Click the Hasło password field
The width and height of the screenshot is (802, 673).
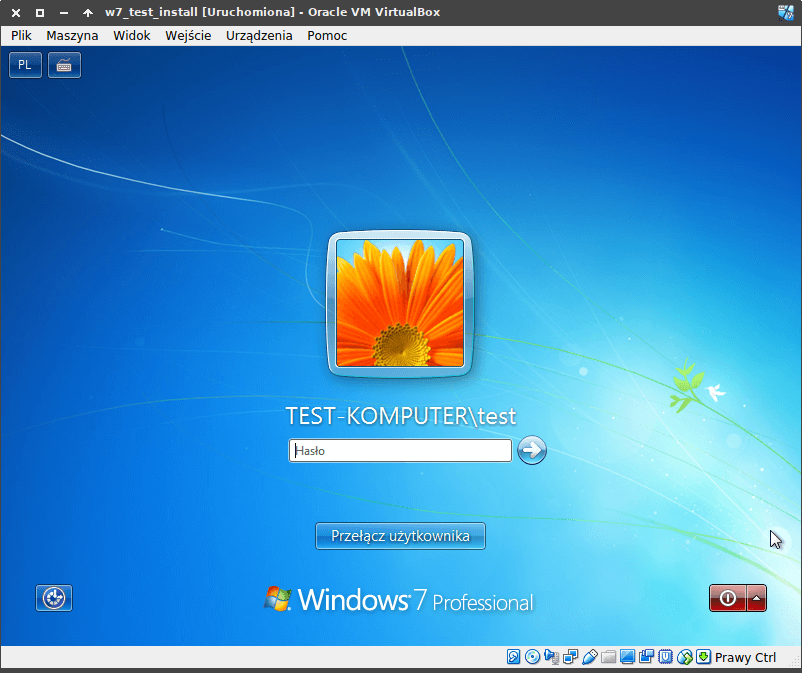tap(400, 451)
